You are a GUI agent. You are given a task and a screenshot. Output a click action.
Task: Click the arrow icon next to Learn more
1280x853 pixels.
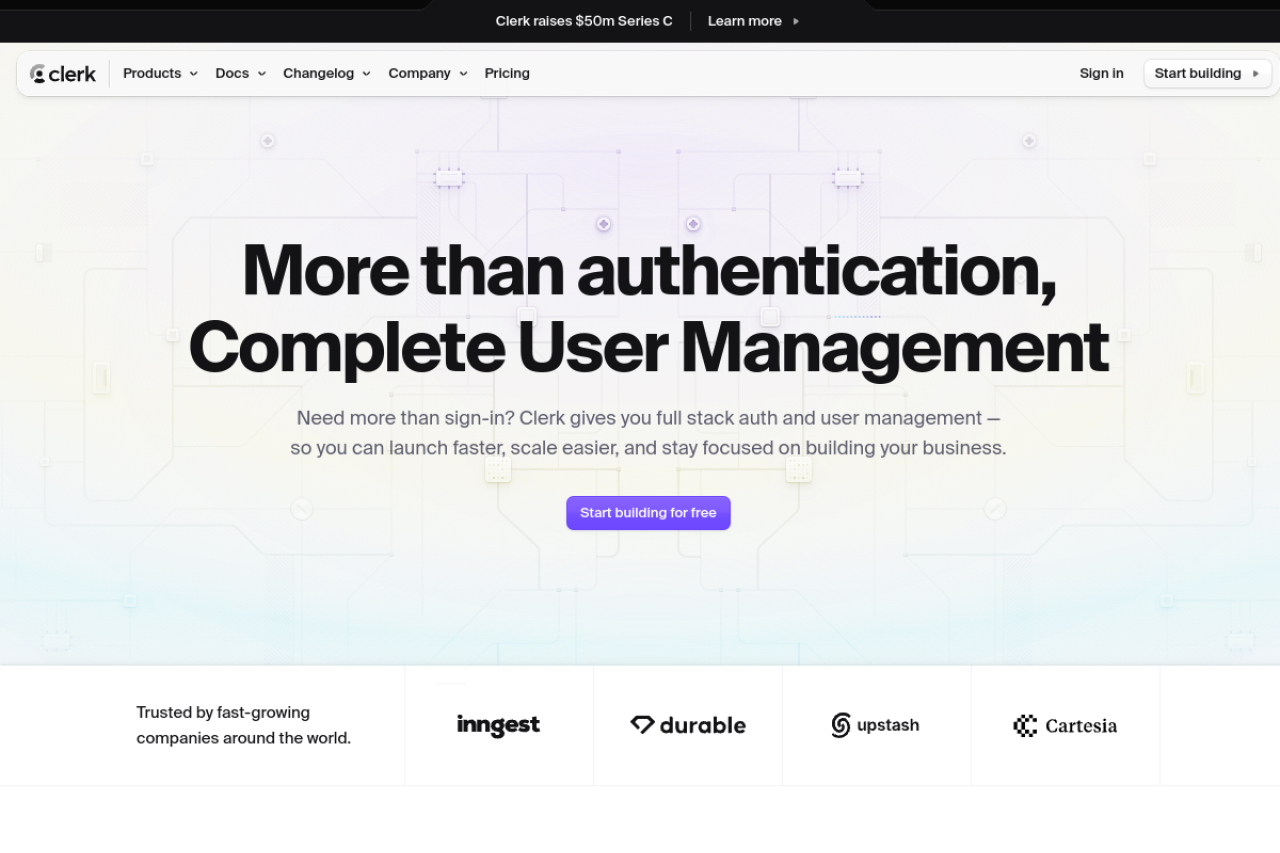(x=795, y=21)
